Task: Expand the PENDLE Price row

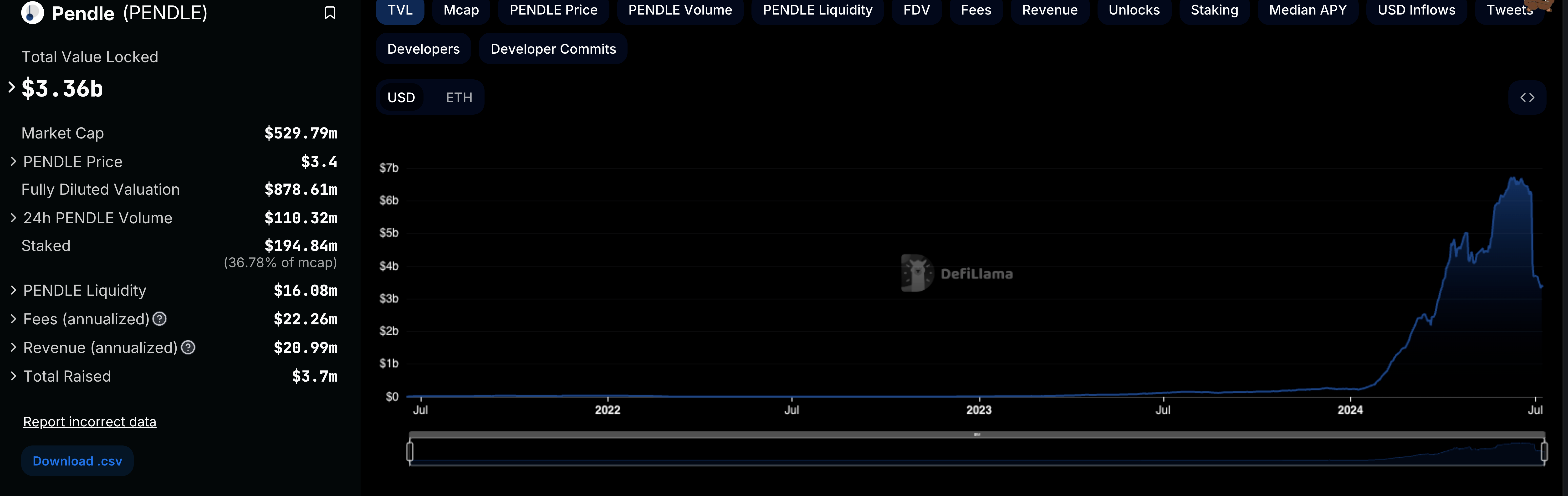Action: (13, 162)
